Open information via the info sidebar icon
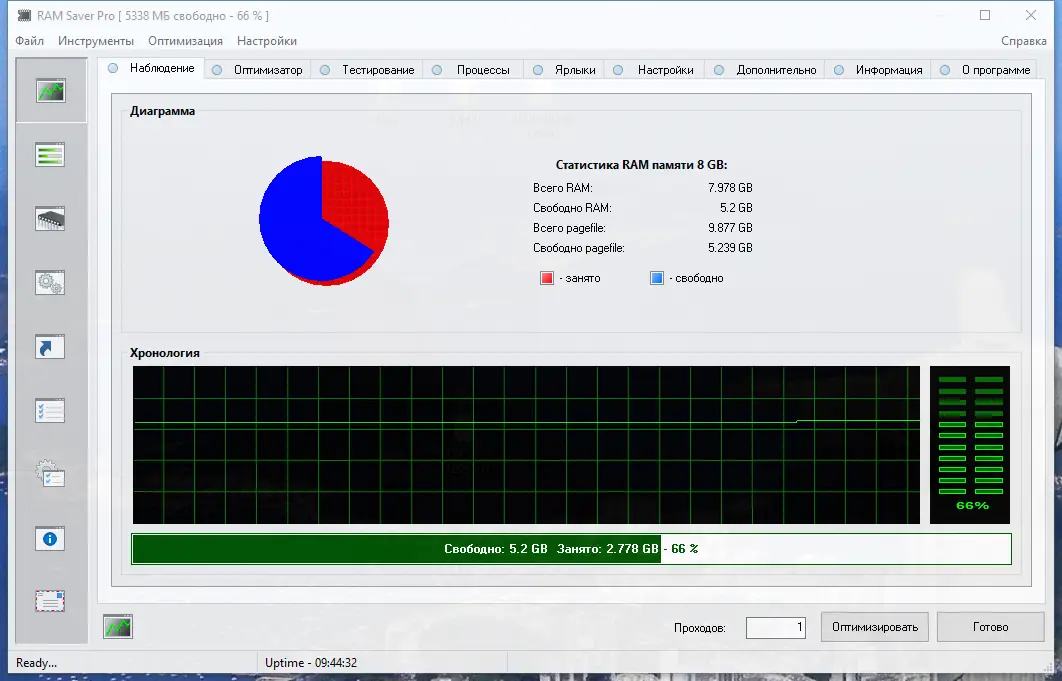 pos(51,538)
